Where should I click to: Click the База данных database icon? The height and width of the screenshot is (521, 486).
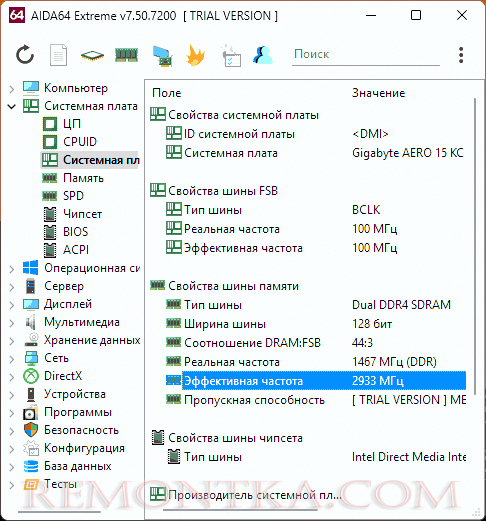(x=31, y=466)
